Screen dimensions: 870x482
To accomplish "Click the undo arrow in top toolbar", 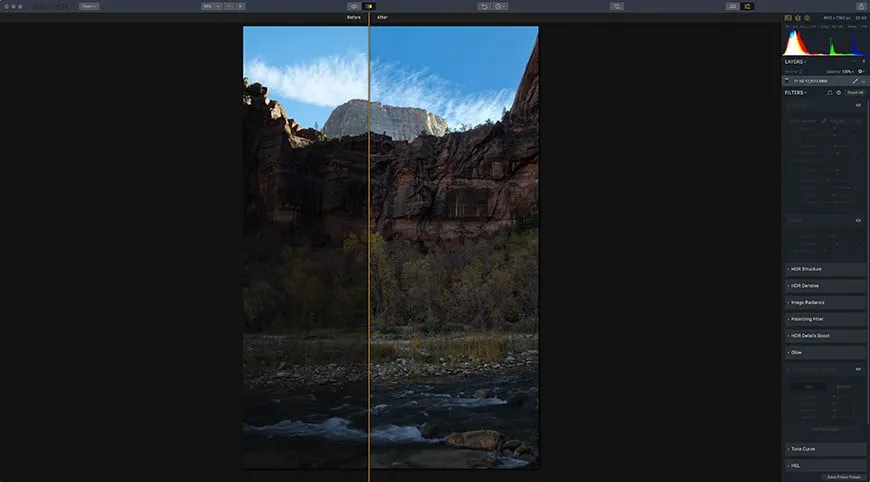I will [484, 6].
